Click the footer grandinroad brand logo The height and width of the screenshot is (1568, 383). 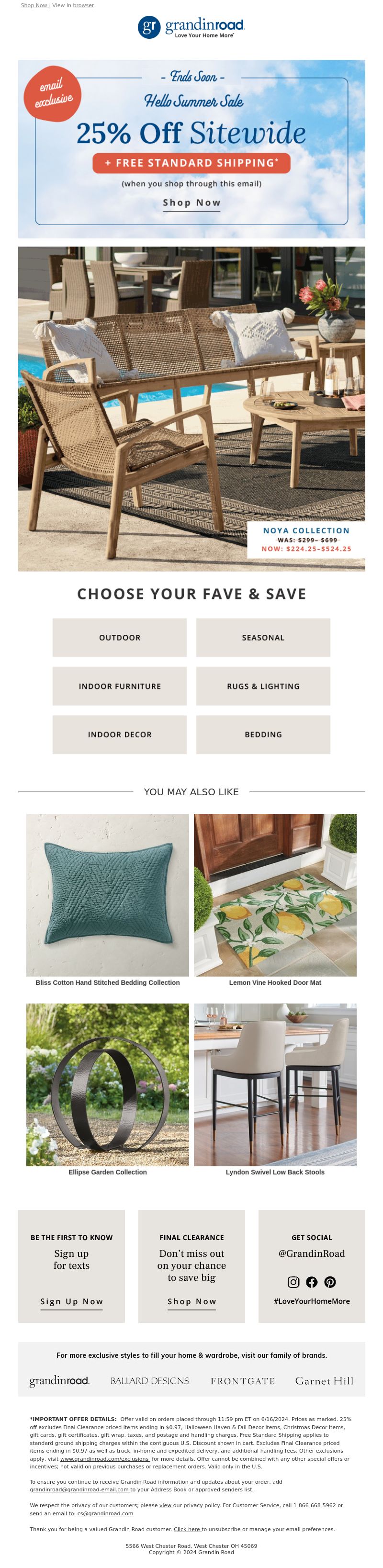click(x=59, y=1380)
